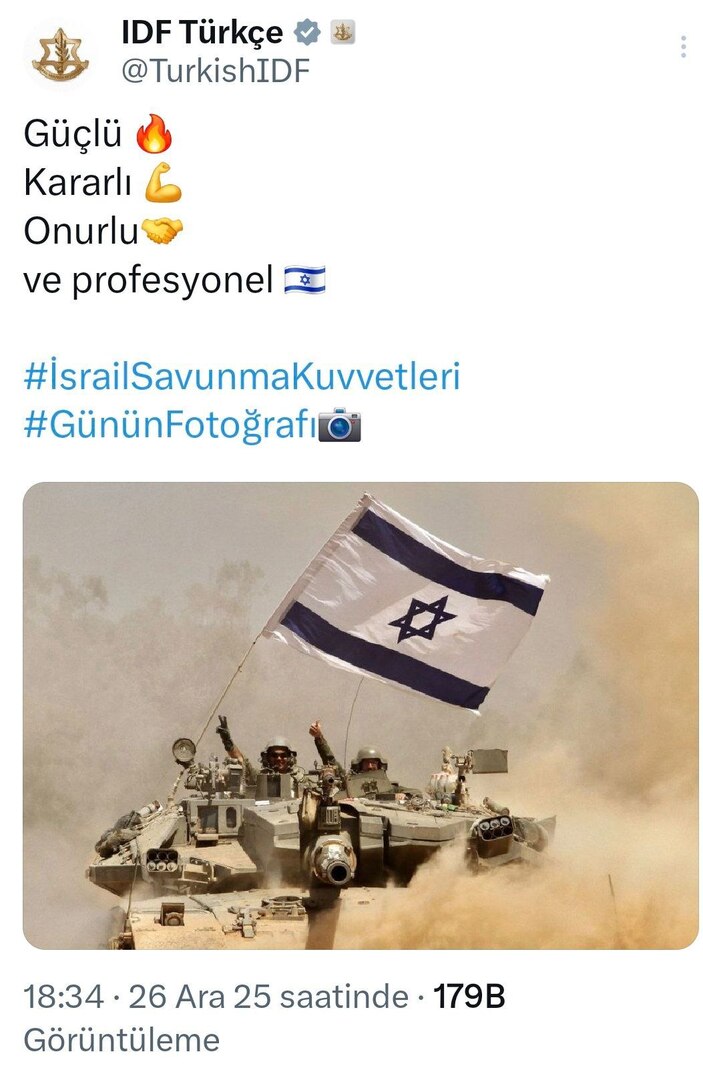Click the blue verified checkmark badge
Viewport: 703px width, 1080px height.
(x=307, y=32)
